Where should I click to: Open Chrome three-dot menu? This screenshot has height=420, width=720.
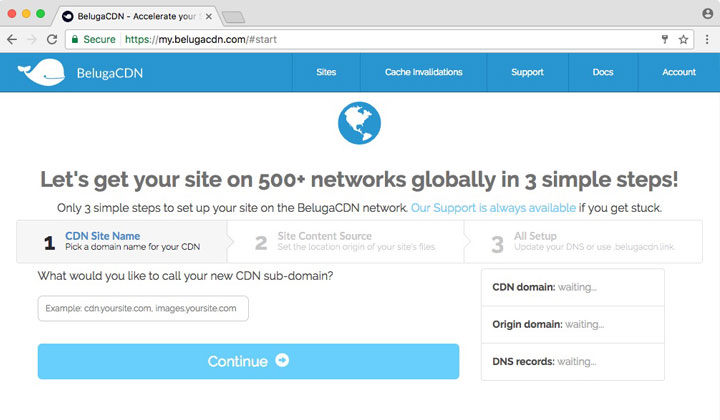coord(707,39)
